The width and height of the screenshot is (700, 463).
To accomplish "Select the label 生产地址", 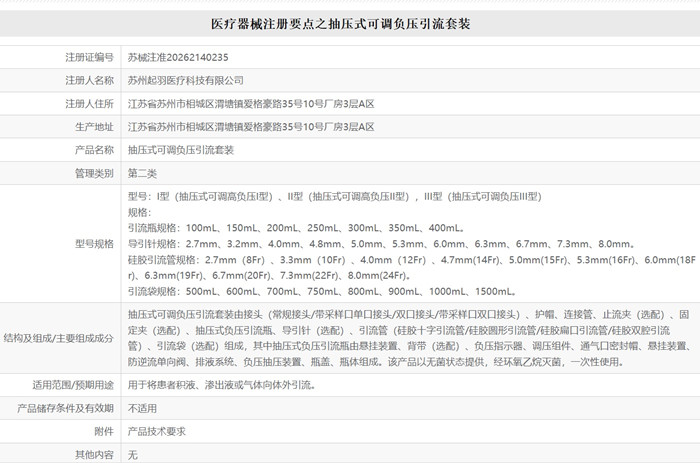I will tap(94, 127).
